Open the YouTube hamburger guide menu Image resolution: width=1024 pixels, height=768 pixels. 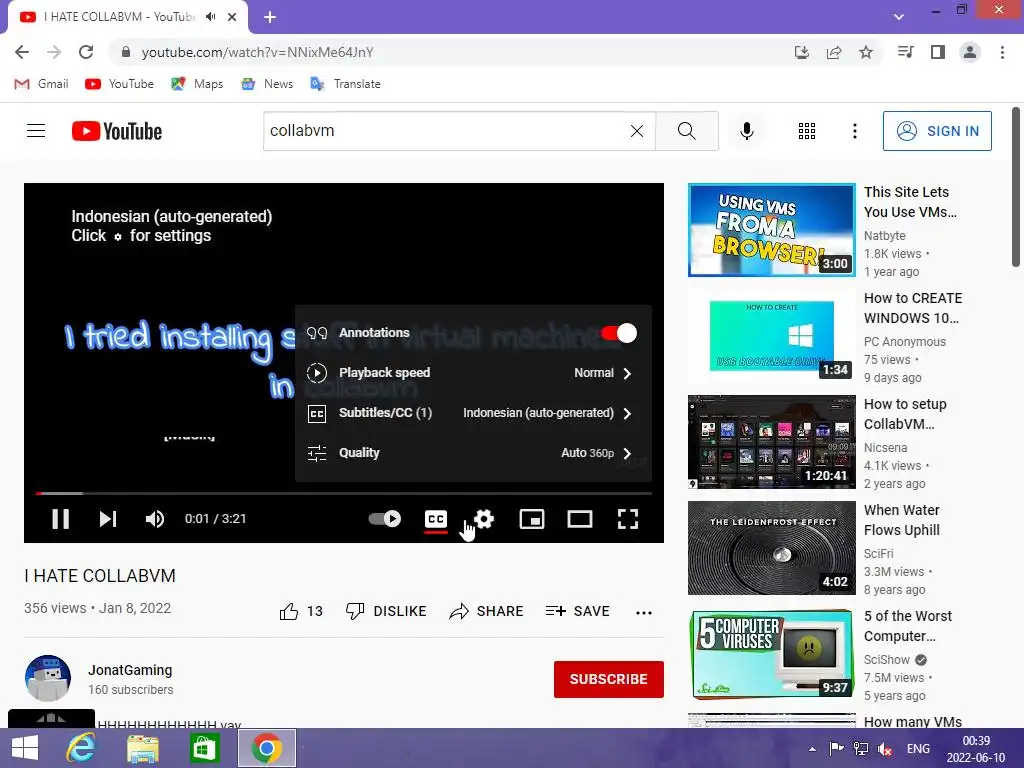(x=36, y=131)
